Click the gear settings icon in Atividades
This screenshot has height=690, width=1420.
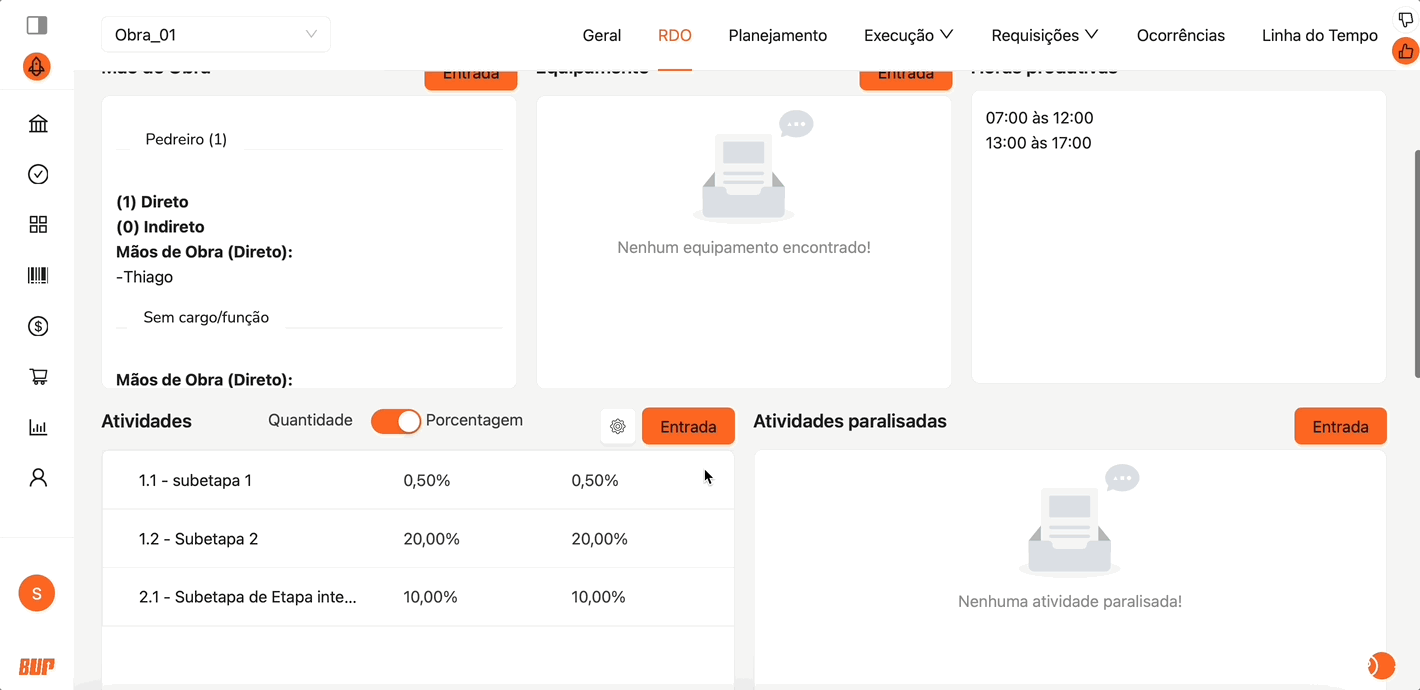(618, 427)
